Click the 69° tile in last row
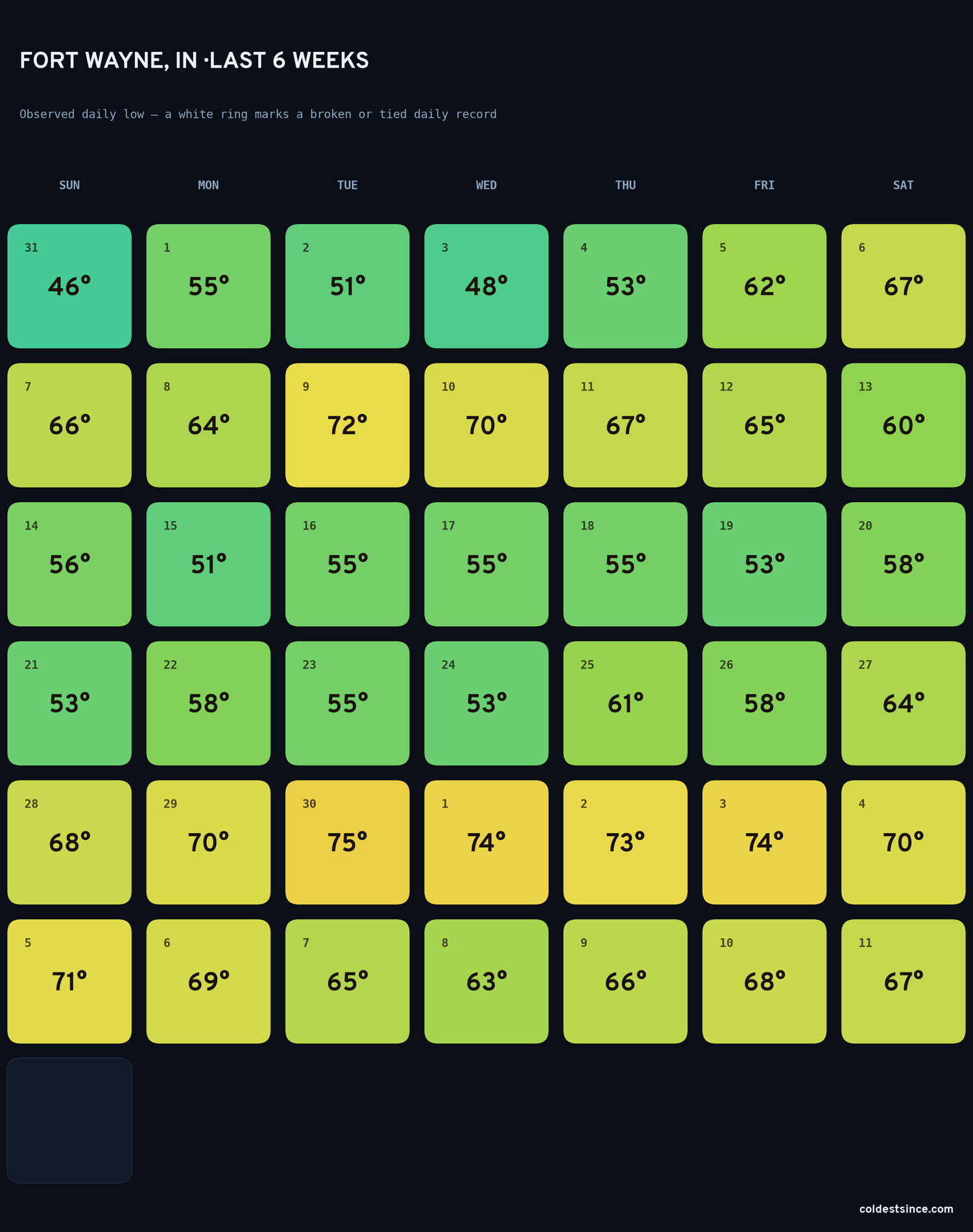The height and width of the screenshot is (1232, 973). click(208, 981)
